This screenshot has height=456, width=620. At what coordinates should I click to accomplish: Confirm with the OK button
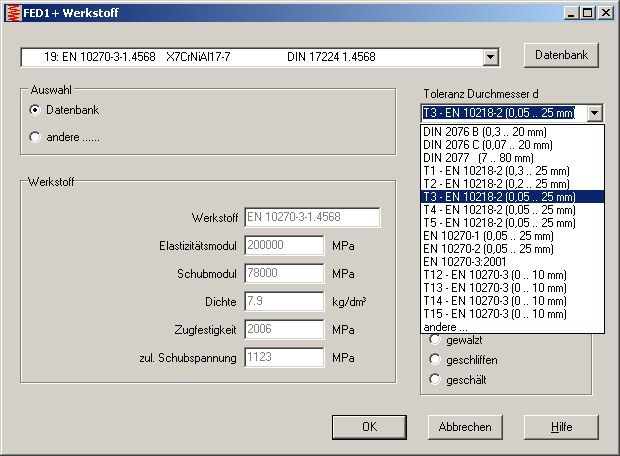click(369, 427)
